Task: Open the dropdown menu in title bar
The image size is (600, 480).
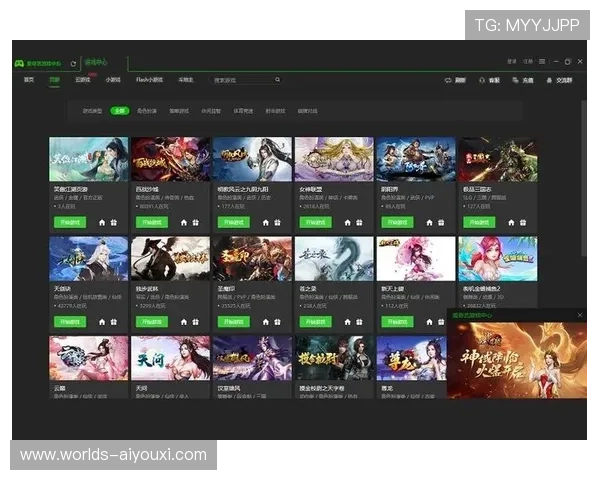Action: click(544, 62)
